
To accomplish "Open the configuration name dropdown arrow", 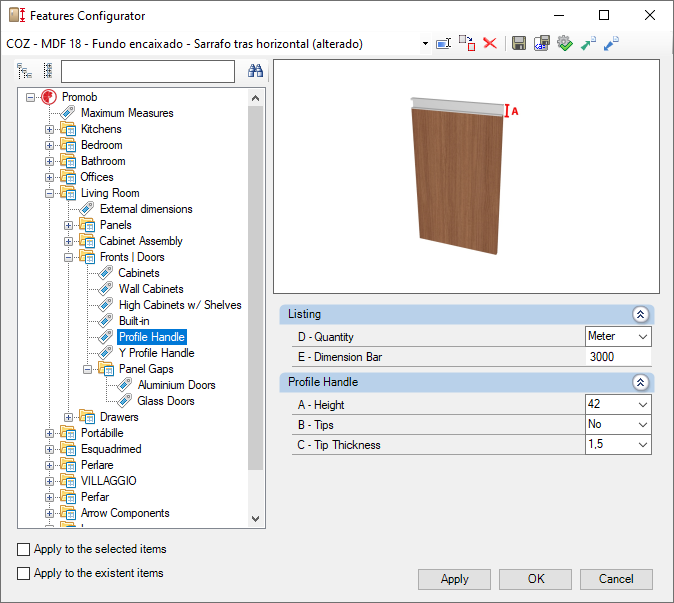I will coord(425,43).
